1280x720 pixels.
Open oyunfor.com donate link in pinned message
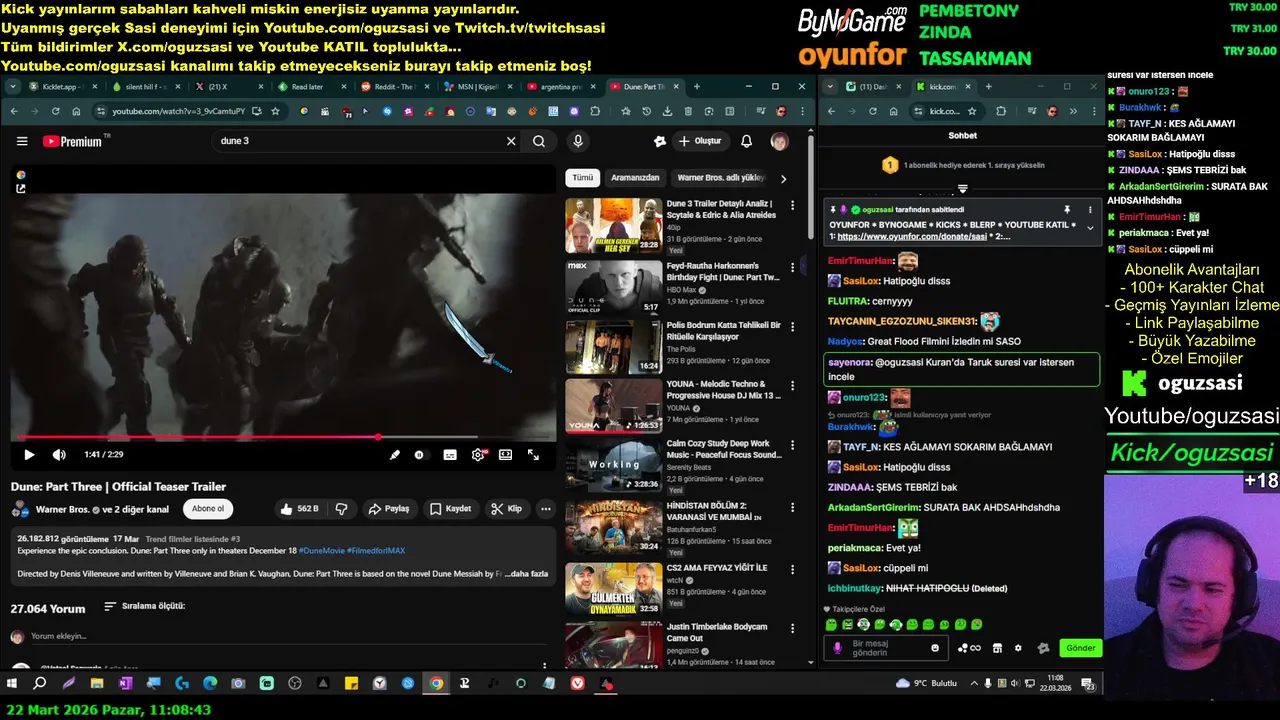coord(912,236)
